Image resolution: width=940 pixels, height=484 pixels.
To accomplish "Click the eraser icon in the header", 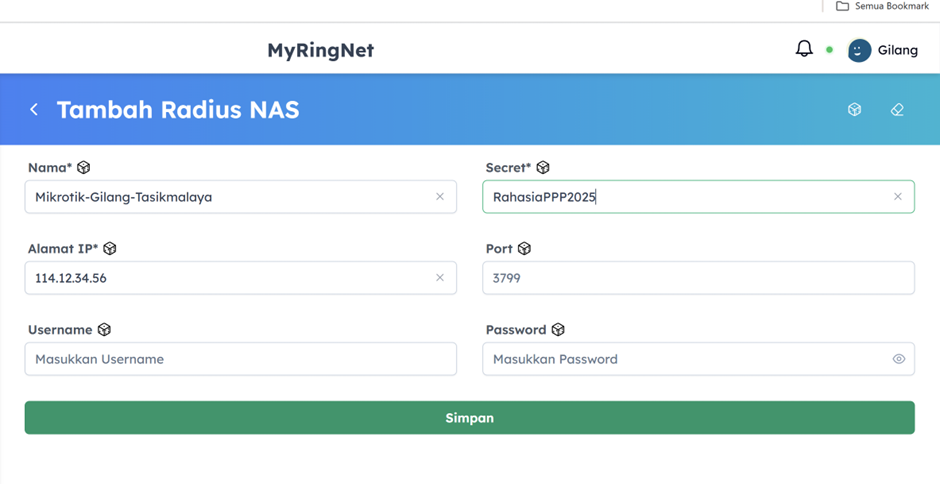I will pos(897,109).
